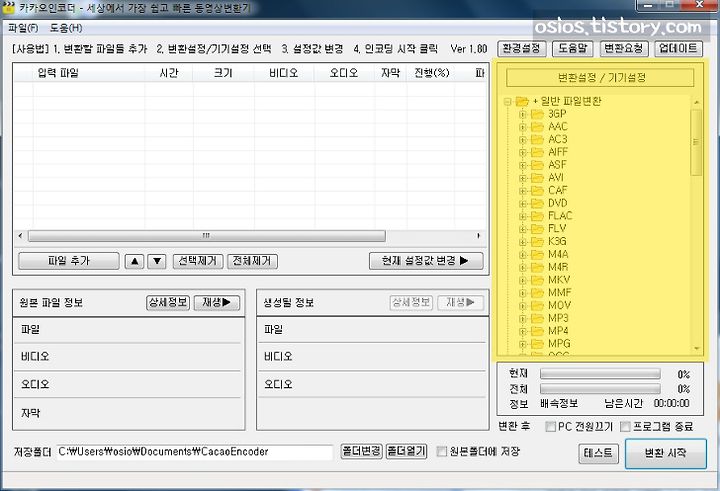Select the MPG folder icon
Image resolution: width=720 pixels, height=491 pixels.
(x=537, y=344)
